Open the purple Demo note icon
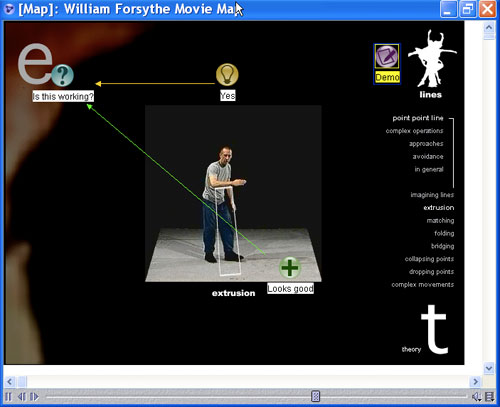The image size is (500, 407). click(387, 56)
